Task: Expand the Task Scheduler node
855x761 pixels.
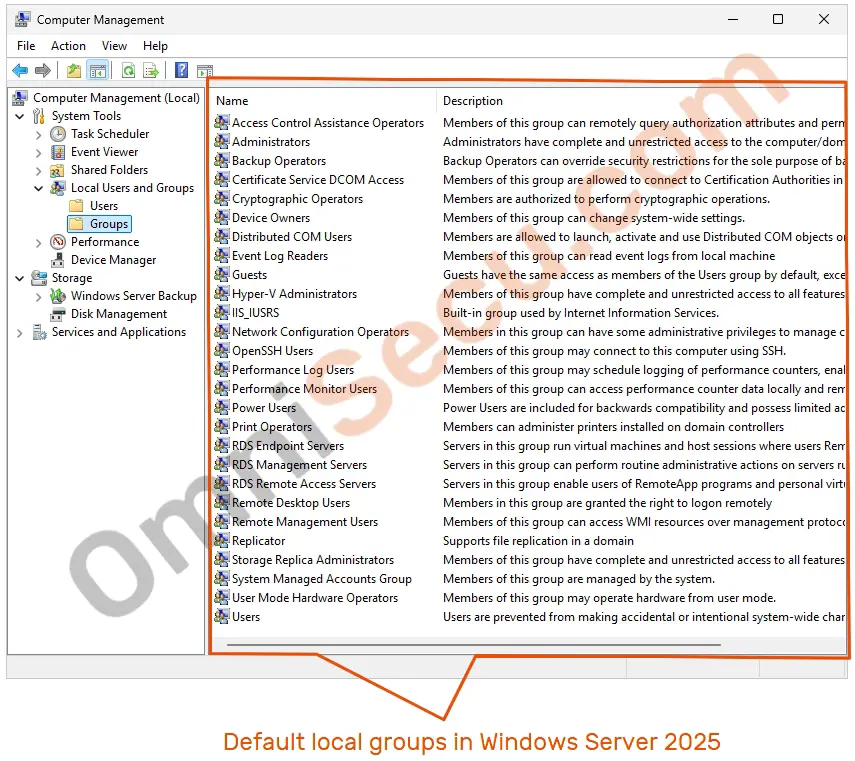Action: click(38, 135)
